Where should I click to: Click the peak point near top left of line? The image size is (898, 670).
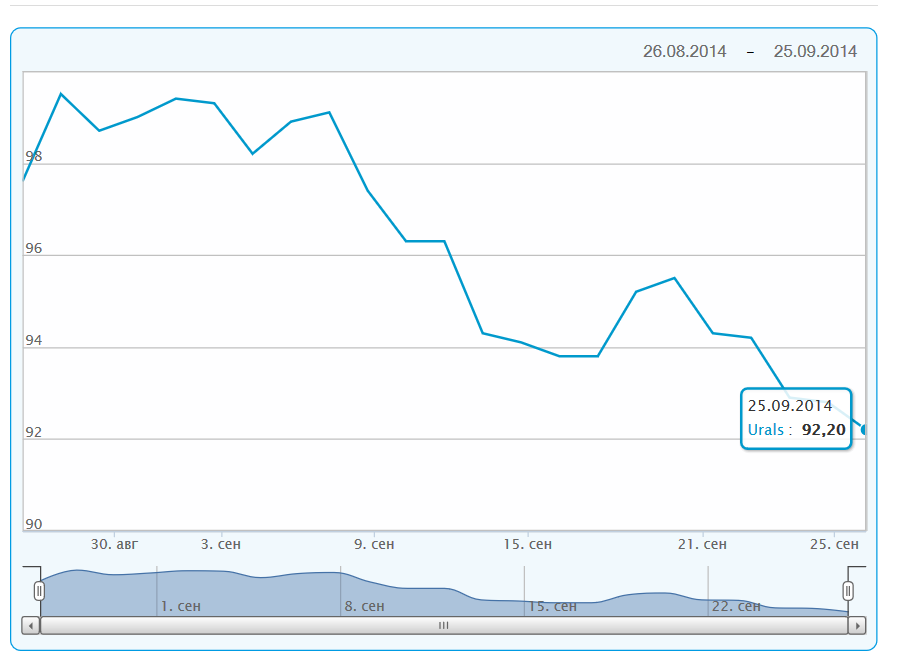point(61,94)
